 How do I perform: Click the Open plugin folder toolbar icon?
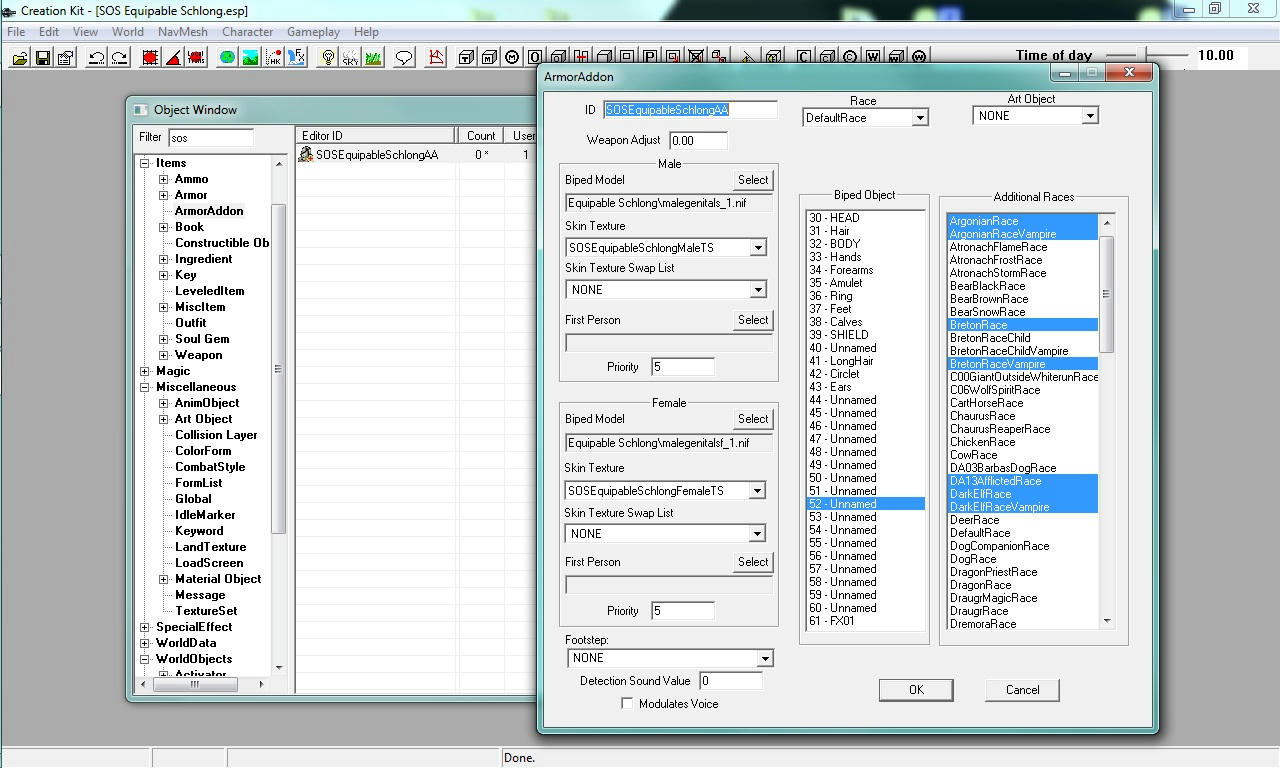(x=20, y=58)
